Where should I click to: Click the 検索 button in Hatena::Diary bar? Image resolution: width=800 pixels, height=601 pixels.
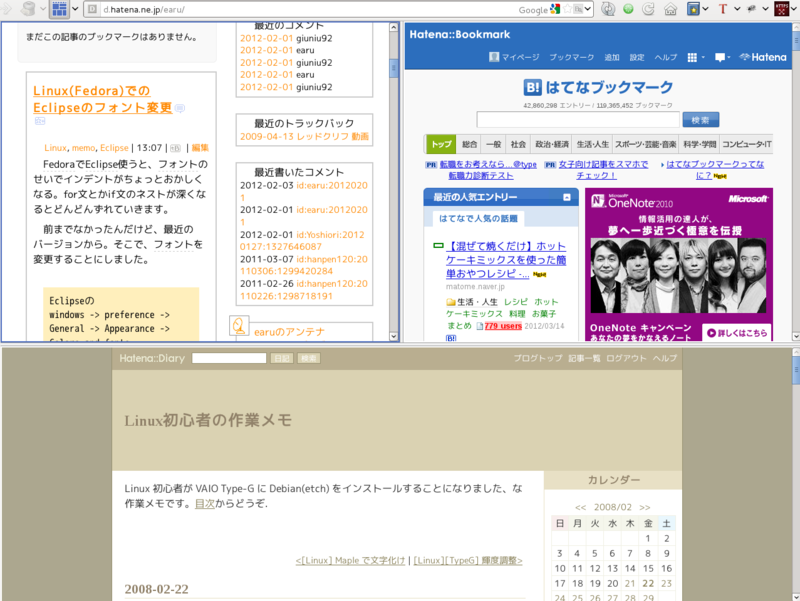(309, 358)
